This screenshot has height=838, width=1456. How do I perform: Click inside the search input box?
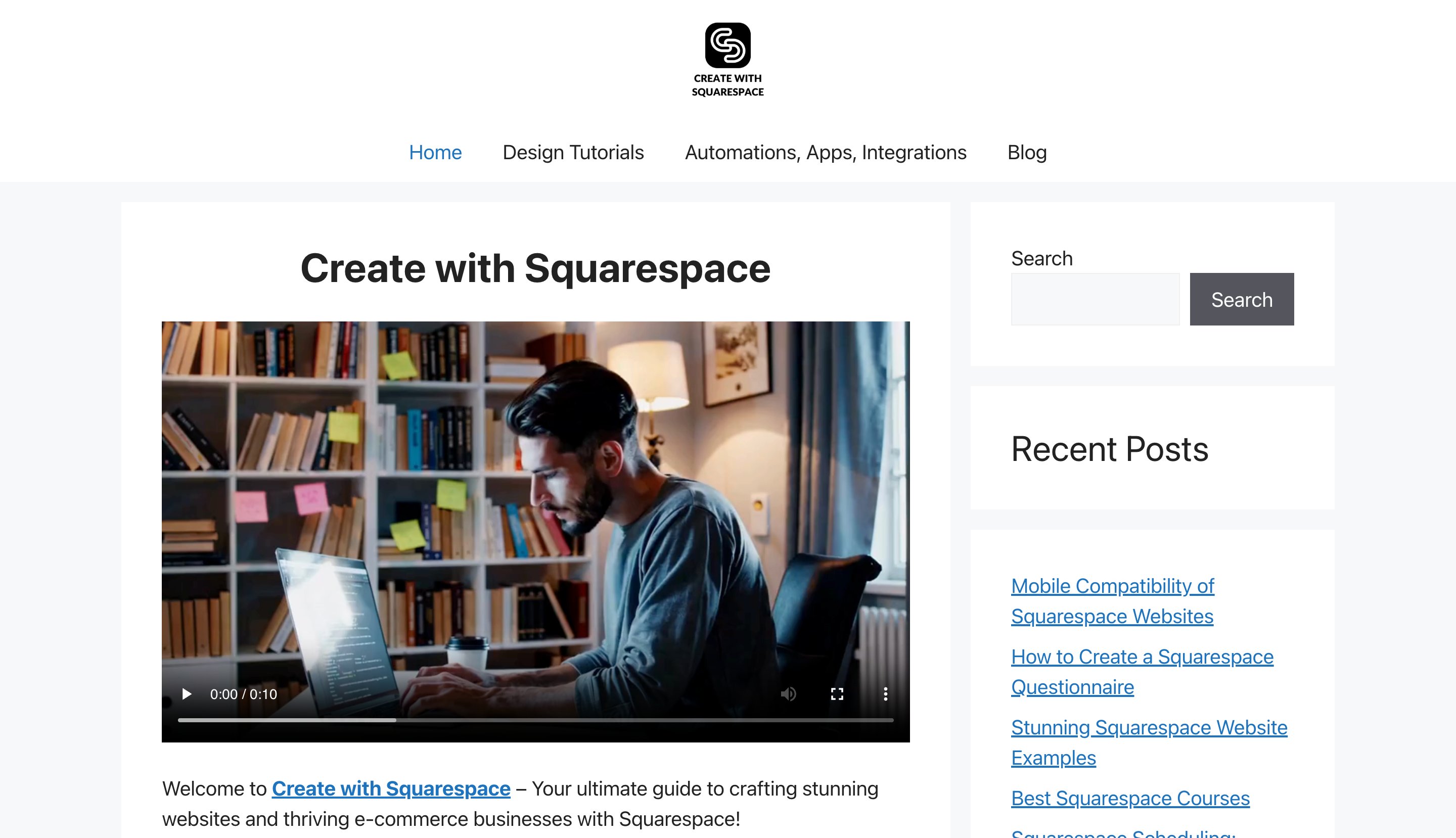click(1094, 299)
